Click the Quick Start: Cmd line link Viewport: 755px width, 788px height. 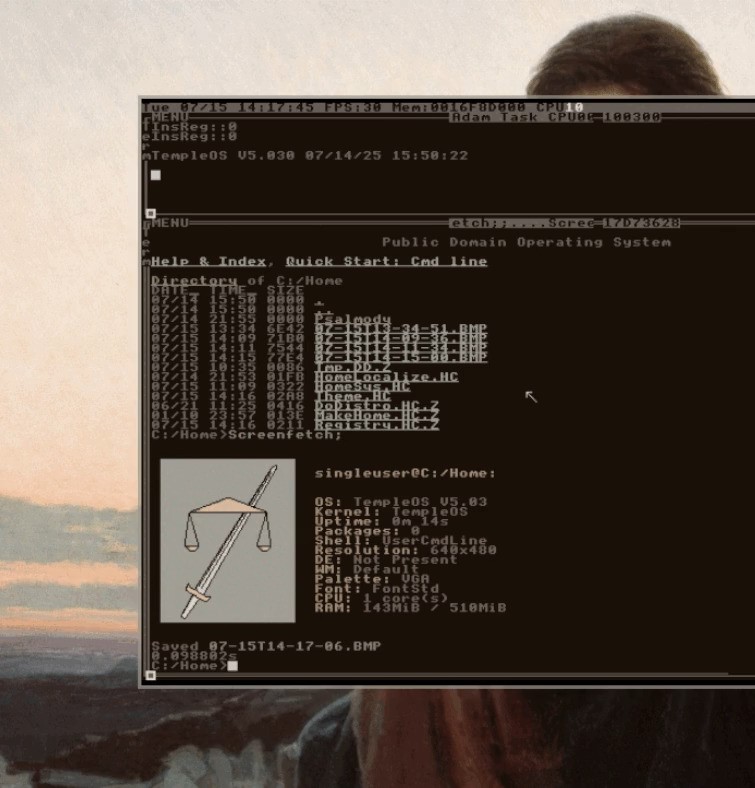point(386,262)
